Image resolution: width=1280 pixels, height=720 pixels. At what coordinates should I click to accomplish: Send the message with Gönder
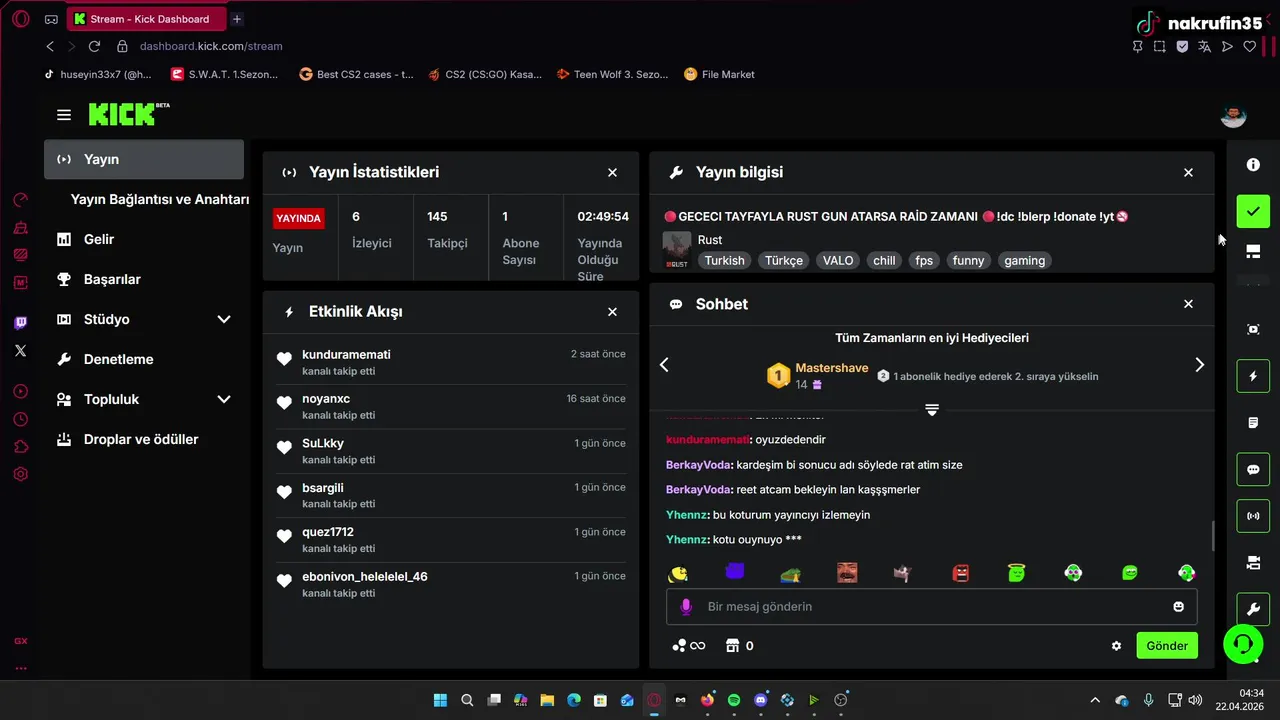[x=1167, y=646]
